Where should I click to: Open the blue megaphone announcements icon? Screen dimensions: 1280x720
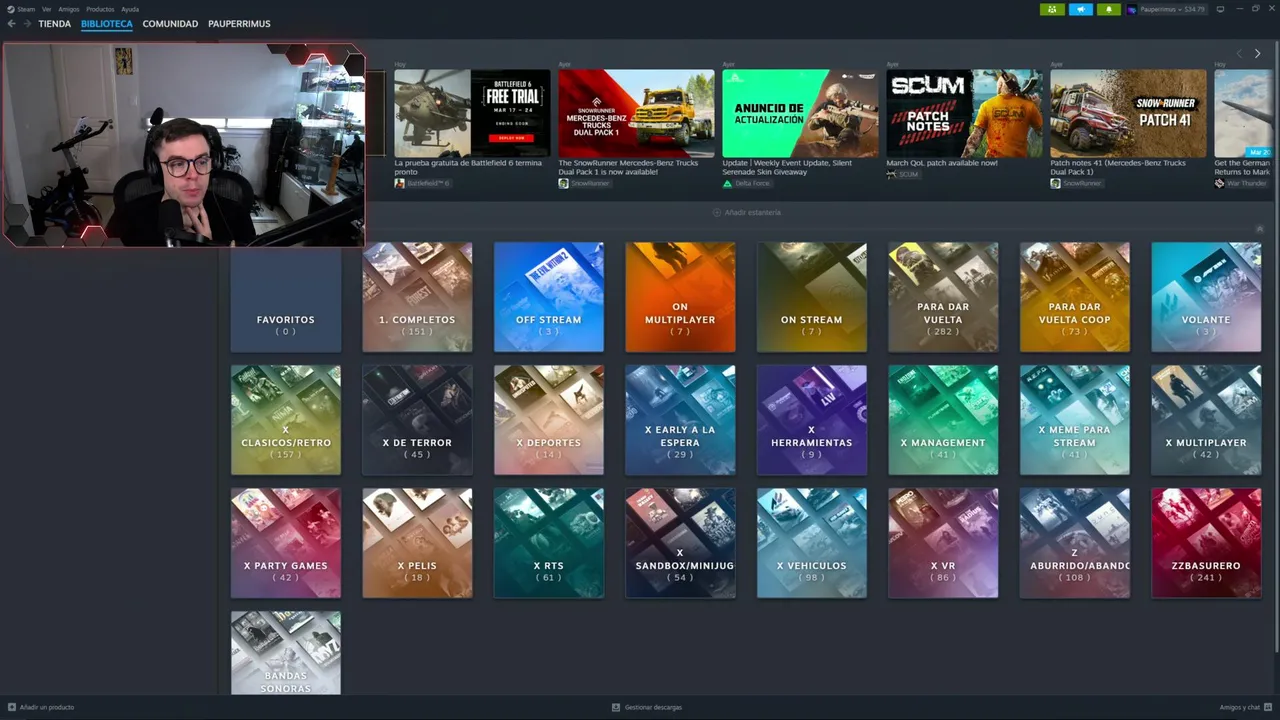[x=1081, y=9]
